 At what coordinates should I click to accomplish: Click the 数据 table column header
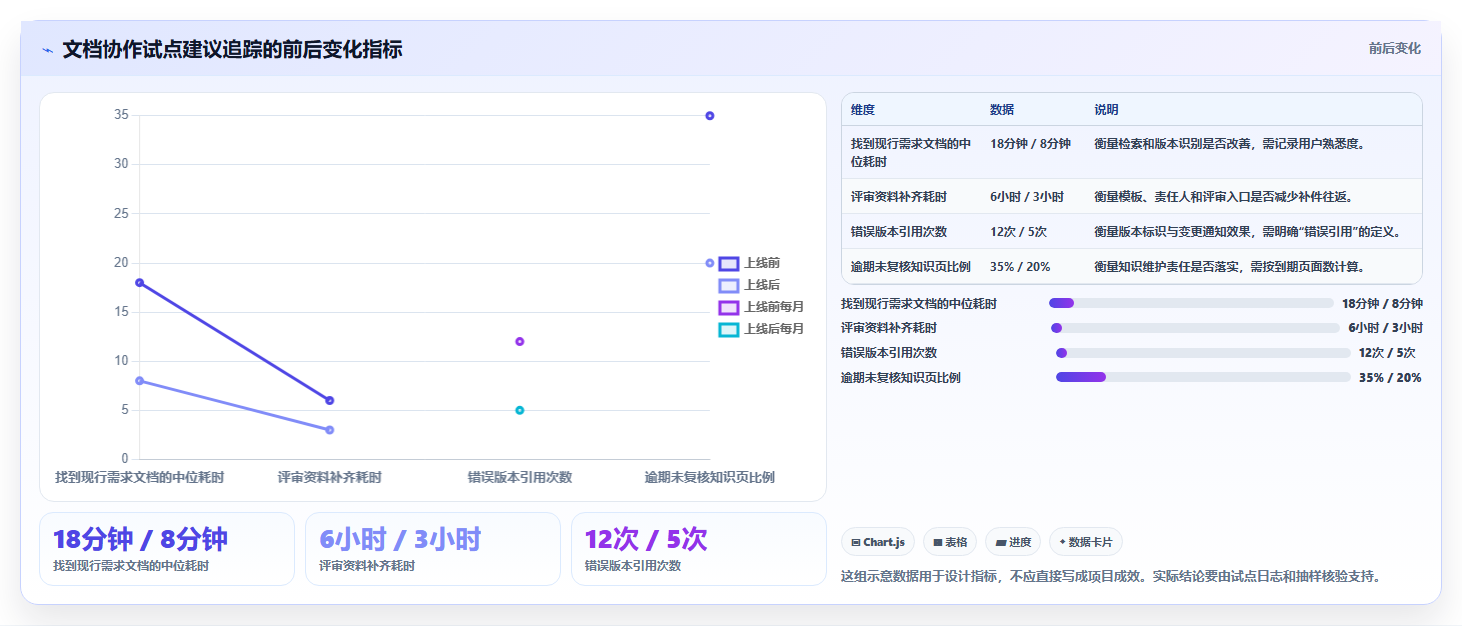[x=1002, y=110]
